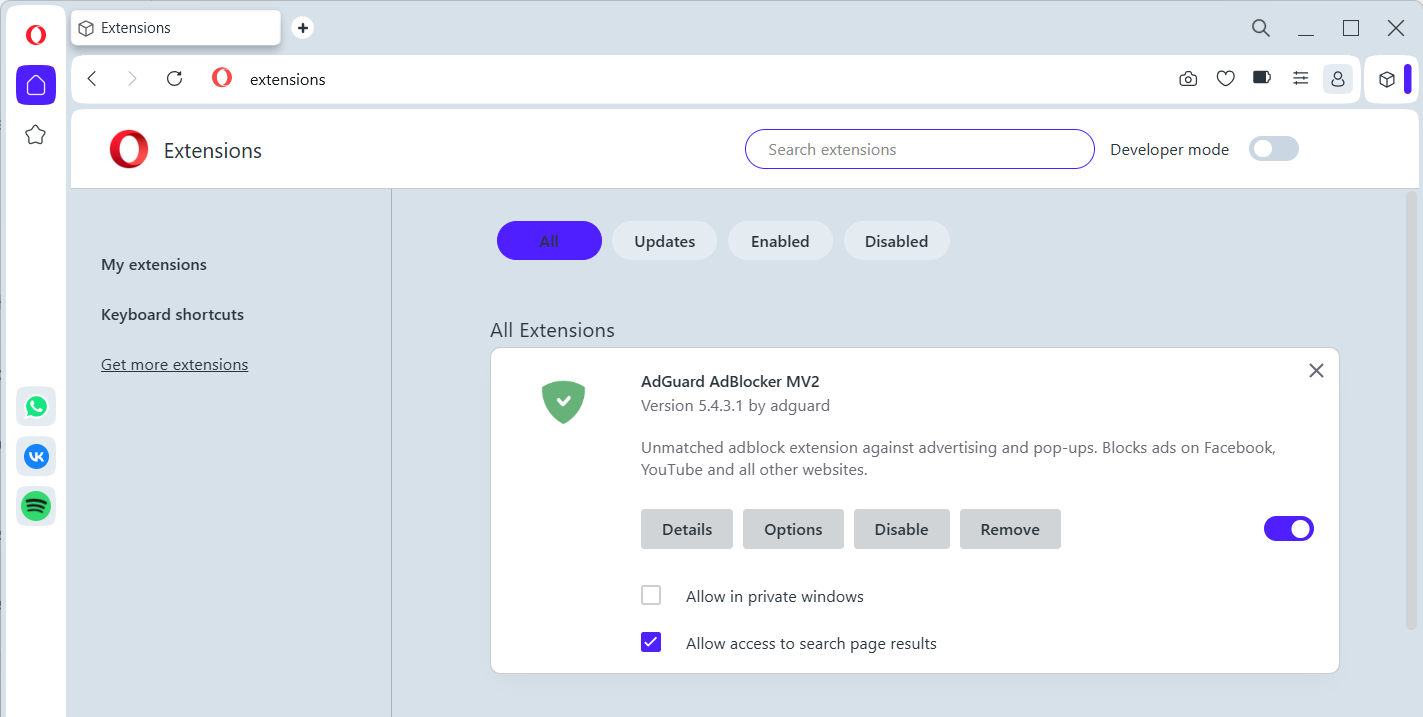Screen dimensions: 1423x717
Task: Click the AdGuard green shield icon
Action: (x=564, y=402)
